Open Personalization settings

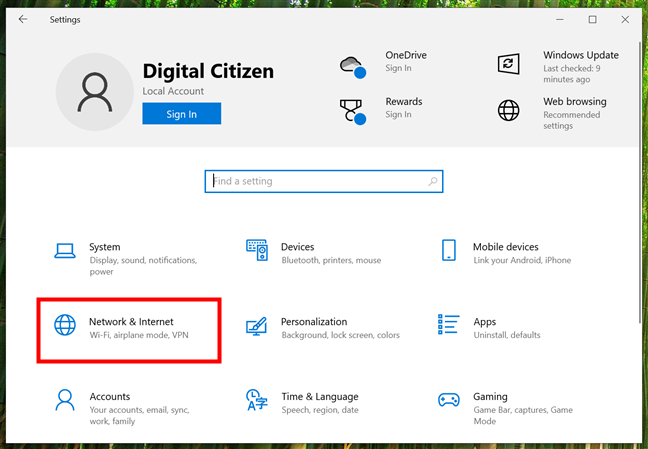(x=322, y=327)
